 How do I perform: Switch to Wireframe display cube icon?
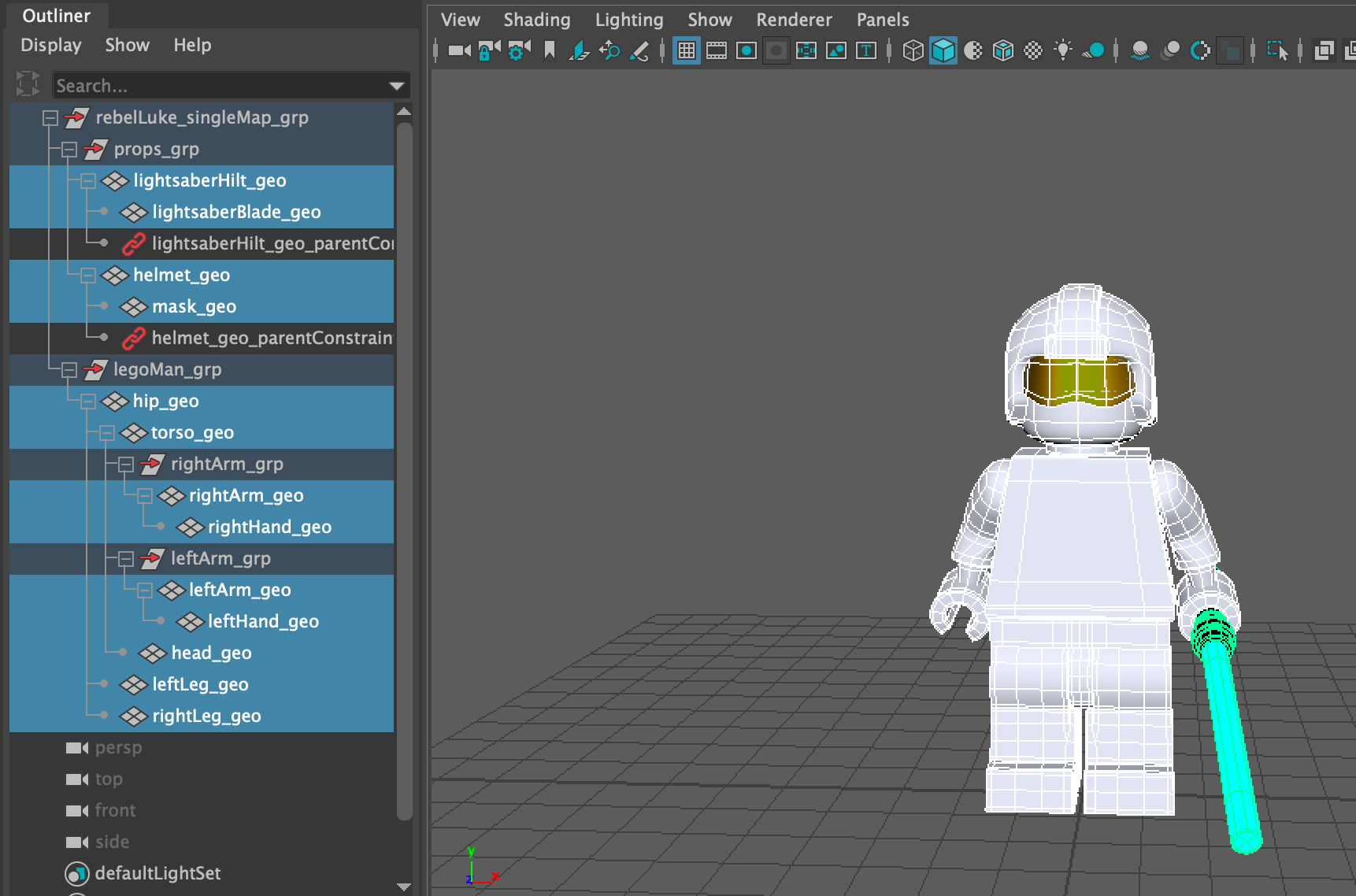(x=913, y=51)
